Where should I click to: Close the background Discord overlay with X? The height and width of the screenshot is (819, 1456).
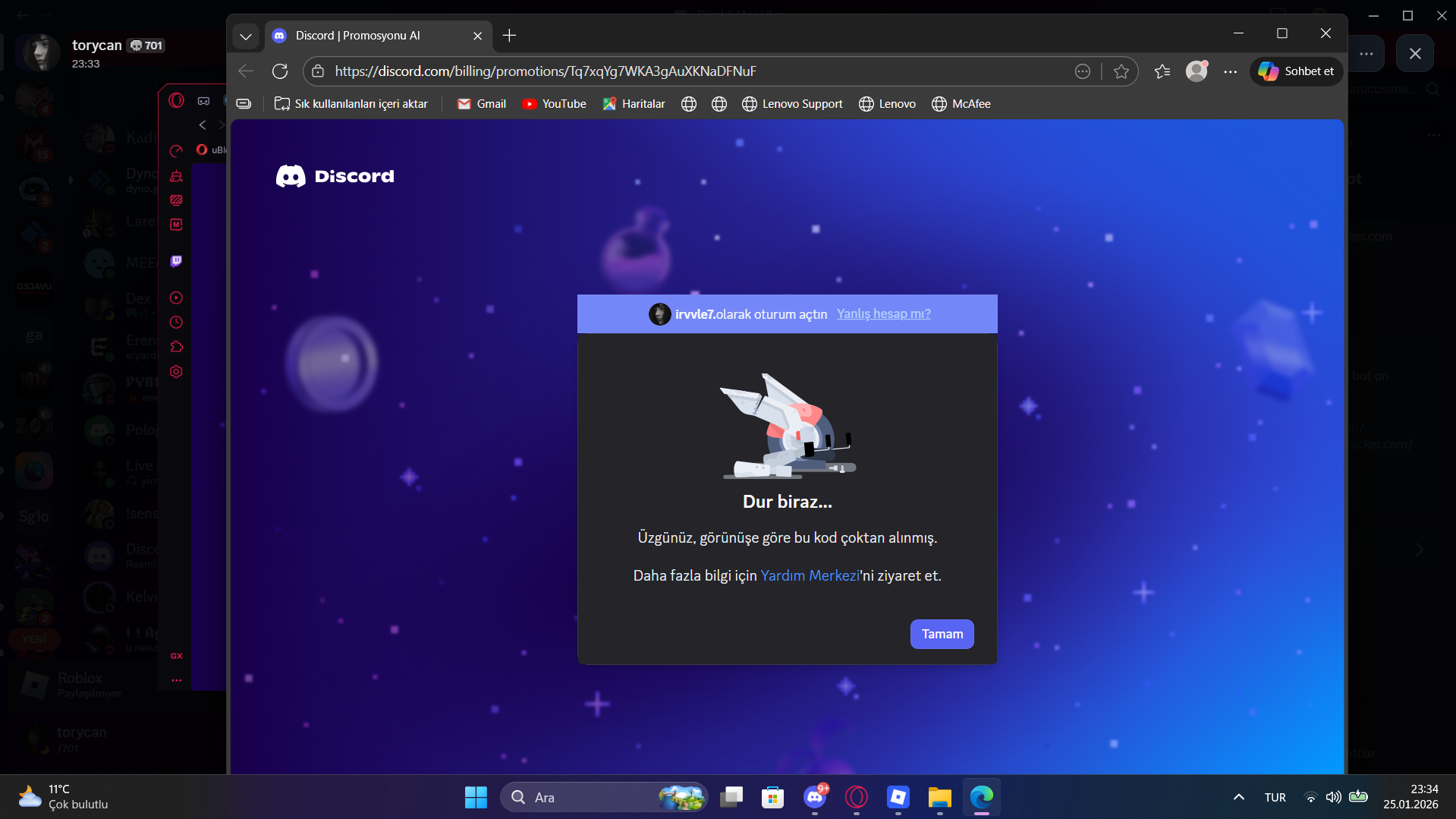click(x=1415, y=53)
